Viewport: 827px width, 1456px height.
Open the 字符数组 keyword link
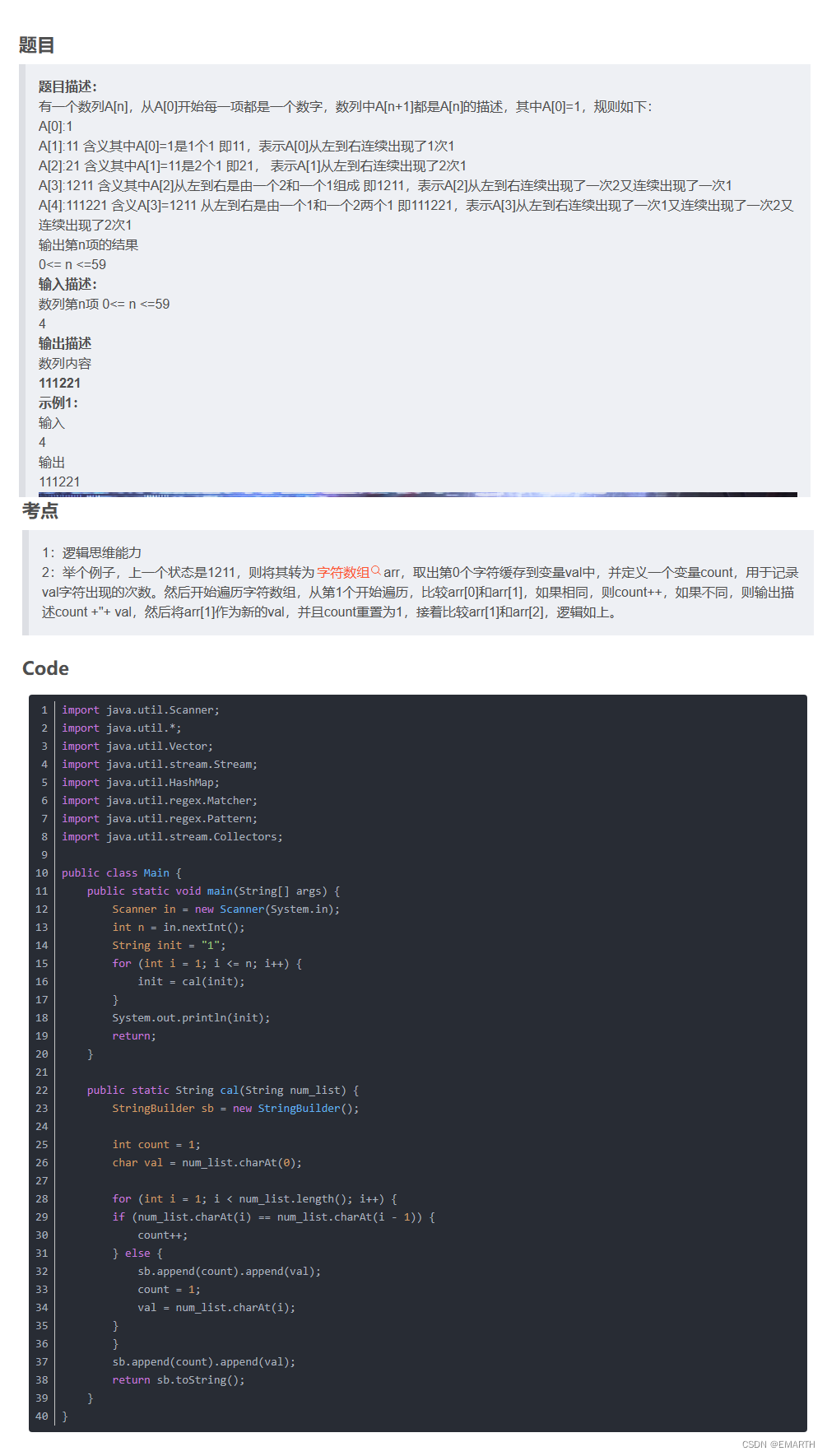[x=343, y=572]
